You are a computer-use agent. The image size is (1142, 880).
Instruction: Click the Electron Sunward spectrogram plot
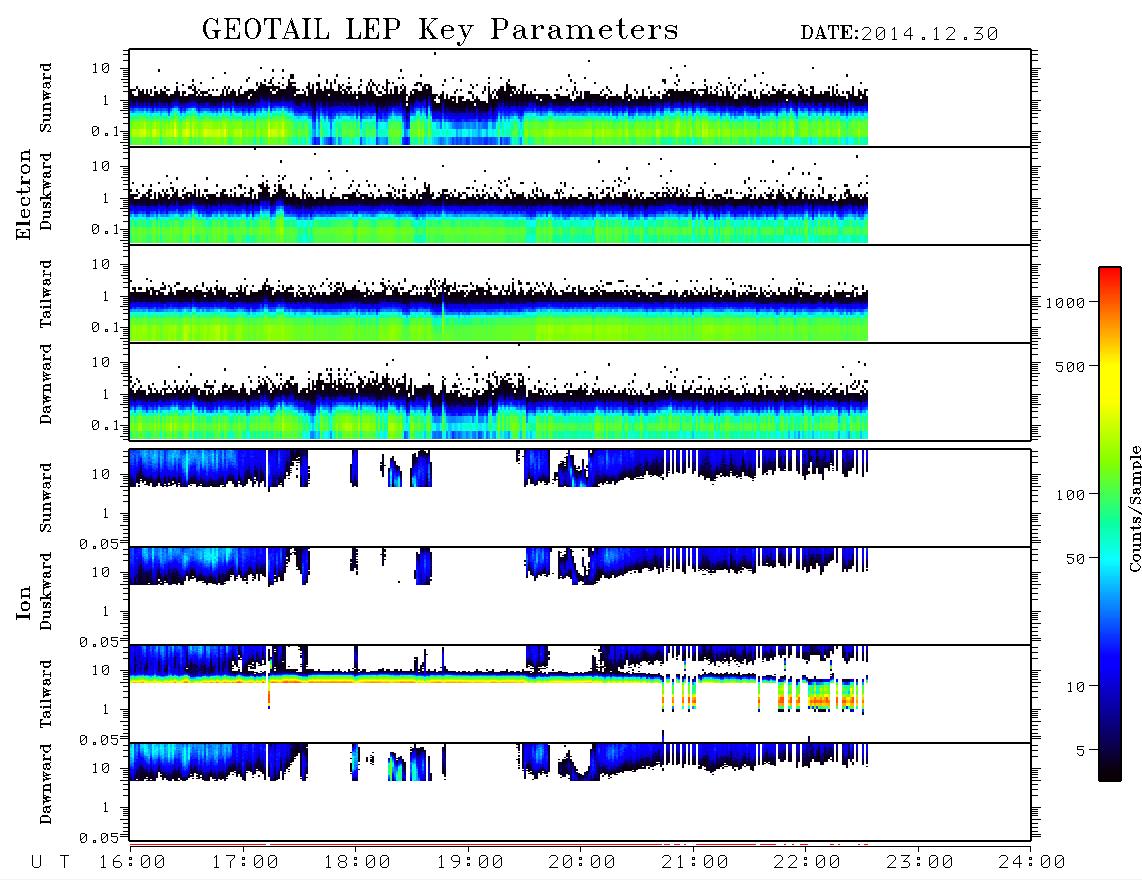point(580,98)
